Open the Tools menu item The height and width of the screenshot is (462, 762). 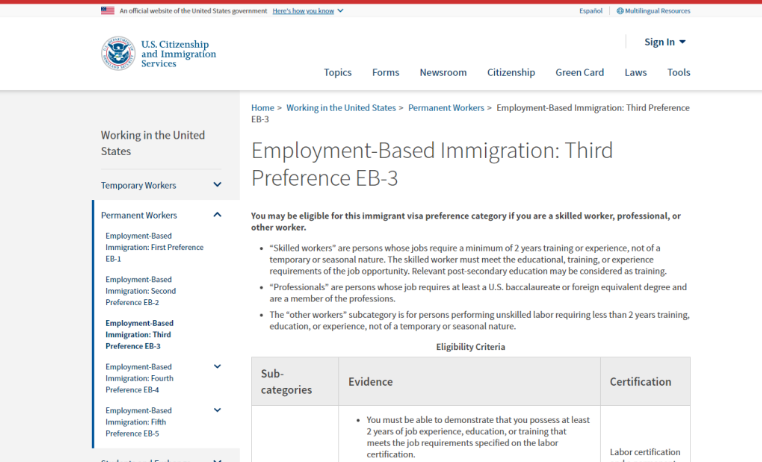tap(678, 72)
